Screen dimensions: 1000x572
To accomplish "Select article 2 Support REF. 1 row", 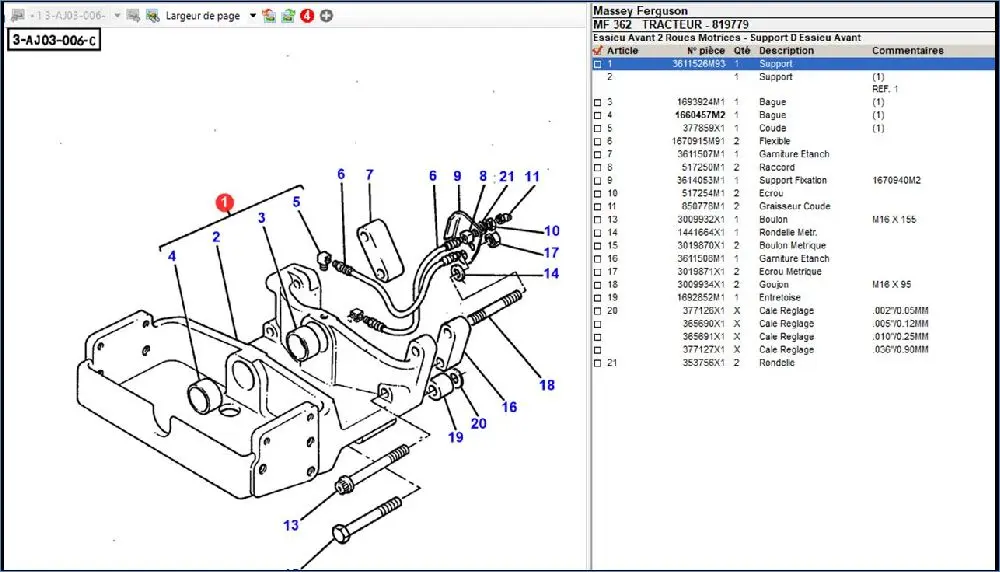I will tap(793, 83).
